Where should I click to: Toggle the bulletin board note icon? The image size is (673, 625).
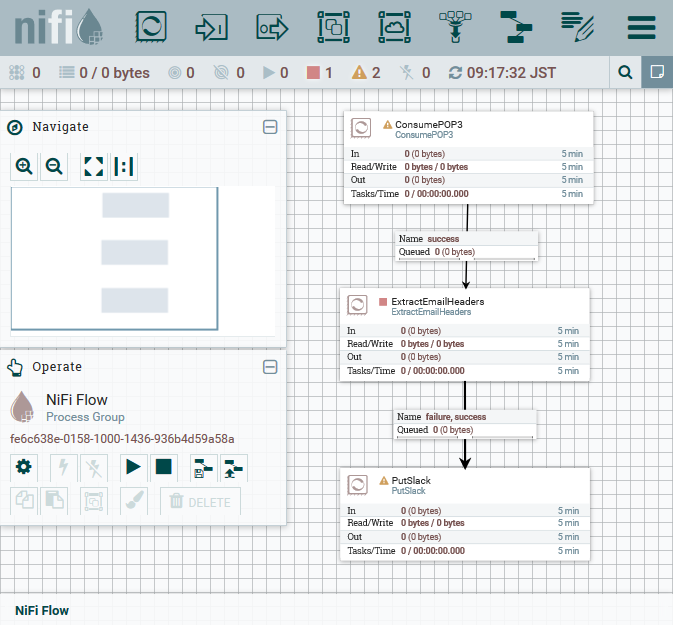point(657,72)
